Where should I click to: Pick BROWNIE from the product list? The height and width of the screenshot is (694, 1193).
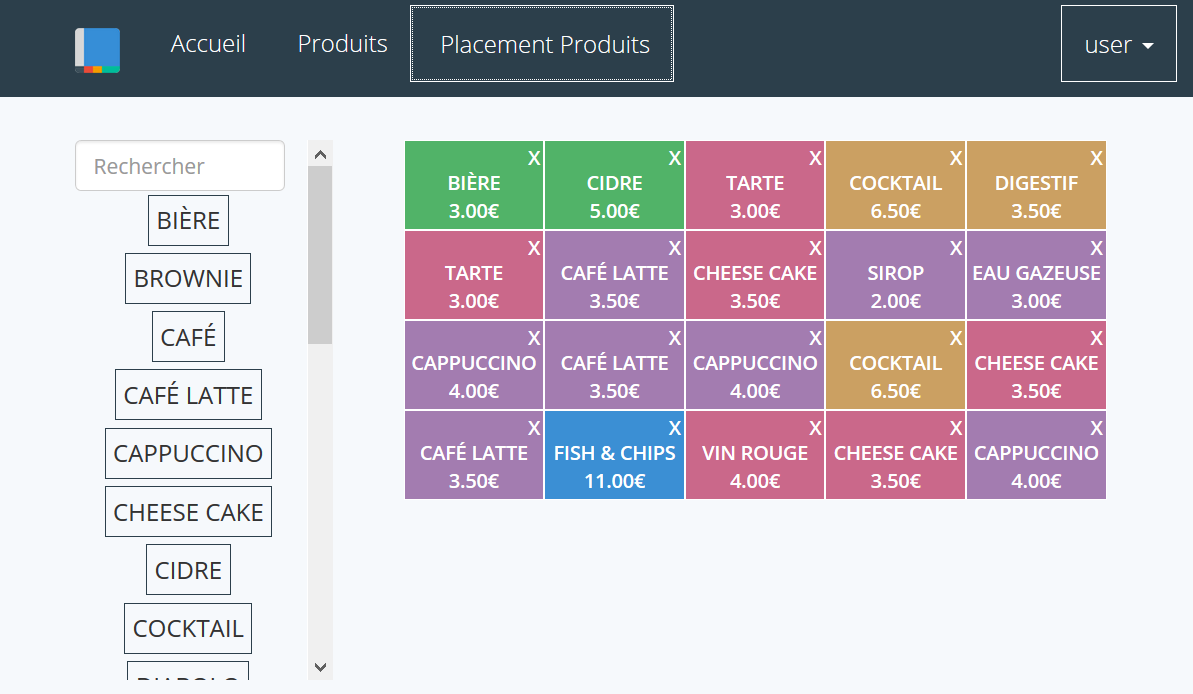tap(188, 279)
